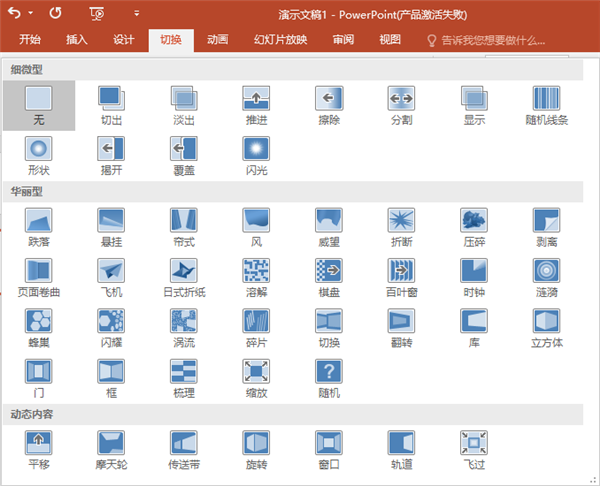The width and height of the screenshot is (600, 486).
Task: Choose the 立方体 cube transition
Action: point(546,328)
